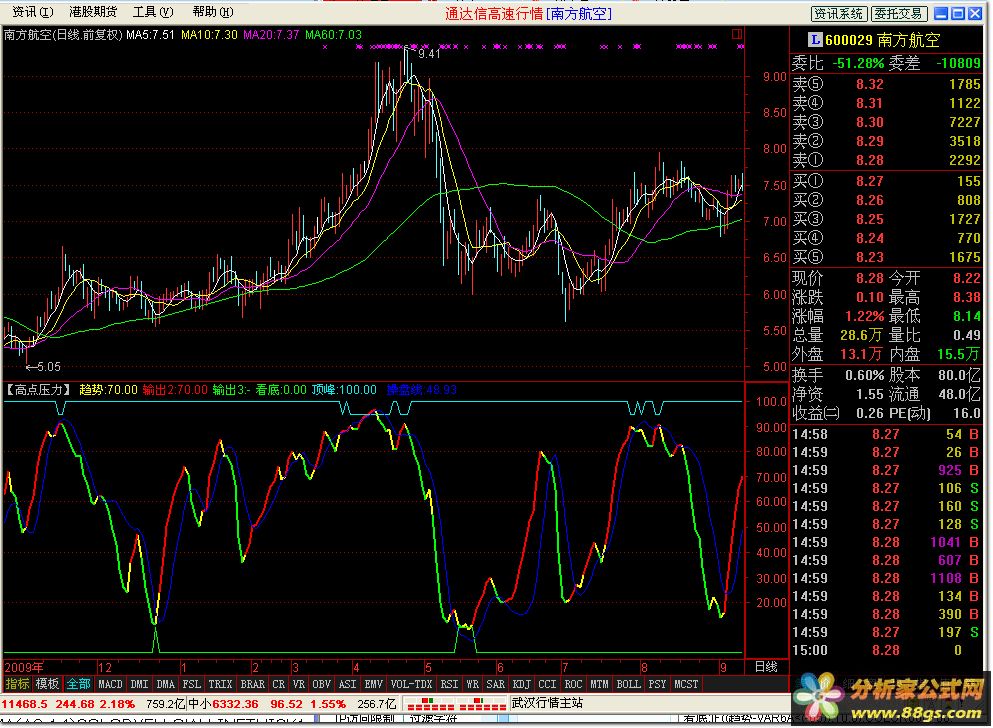
Task: Click the 卖① order row price 8.28
Action: point(870,160)
